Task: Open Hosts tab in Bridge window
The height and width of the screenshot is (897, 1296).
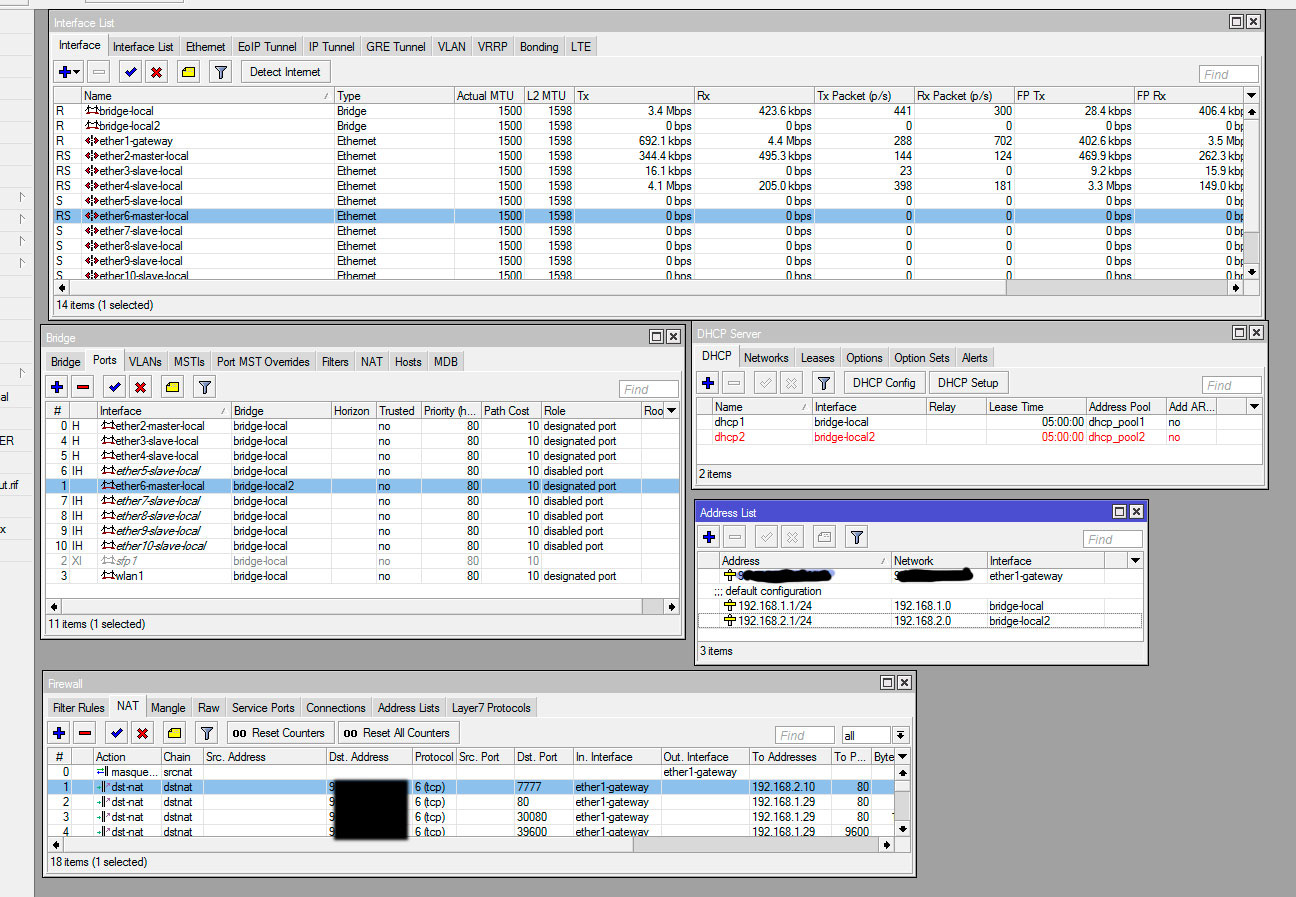Action: pyautogui.click(x=408, y=361)
